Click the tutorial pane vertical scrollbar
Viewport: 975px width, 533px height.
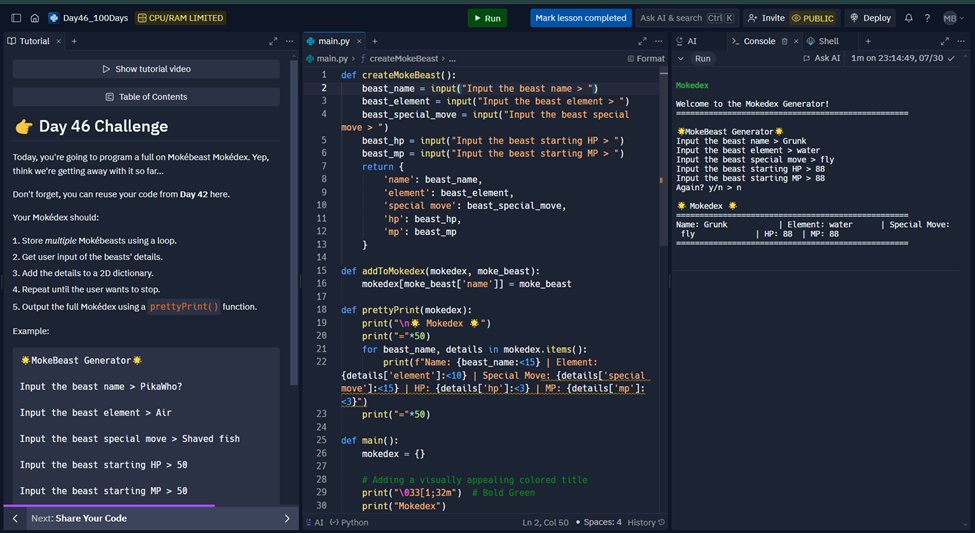click(295, 218)
